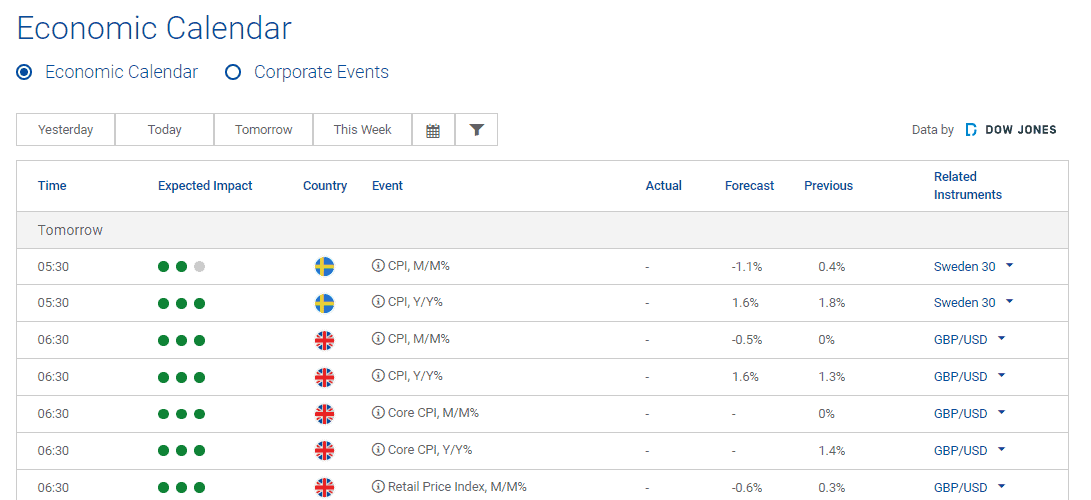Select the Economic Calendar radio button
Image resolution: width=1091 pixels, height=500 pixels.
point(25,72)
